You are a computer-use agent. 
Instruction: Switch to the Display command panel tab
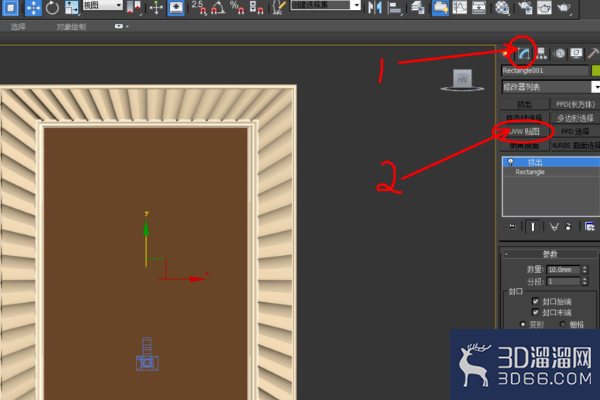click(576, 53)
